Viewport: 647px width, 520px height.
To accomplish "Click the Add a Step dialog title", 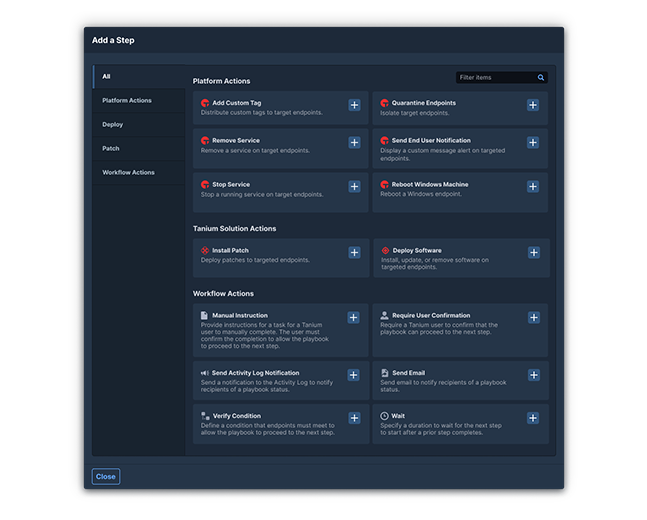I will point(113,40).
